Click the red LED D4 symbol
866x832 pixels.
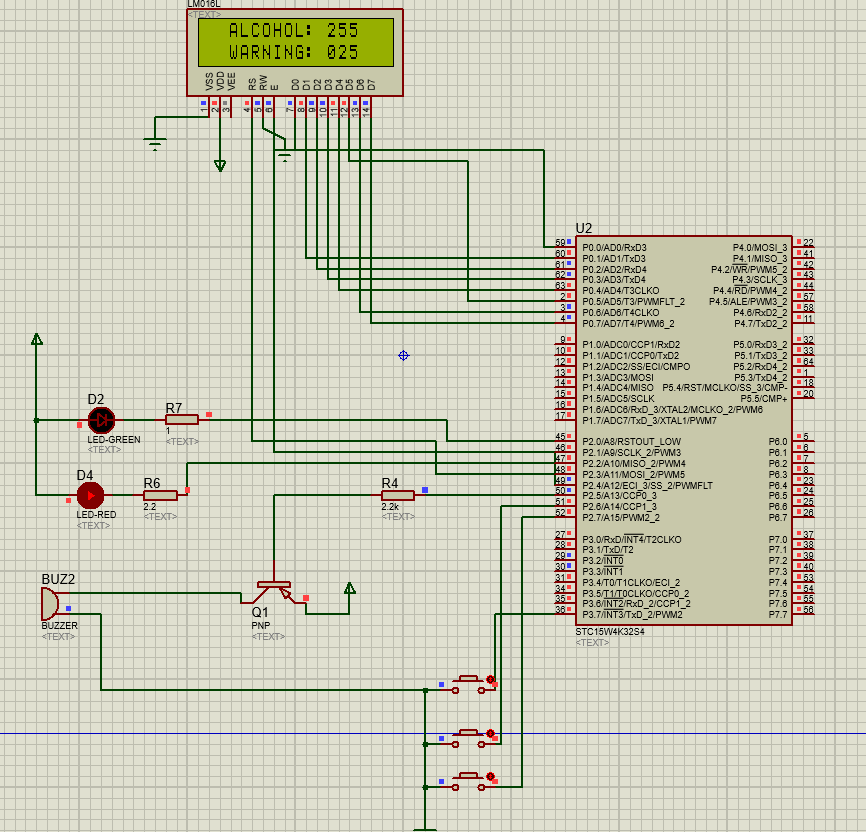point(91,496)
